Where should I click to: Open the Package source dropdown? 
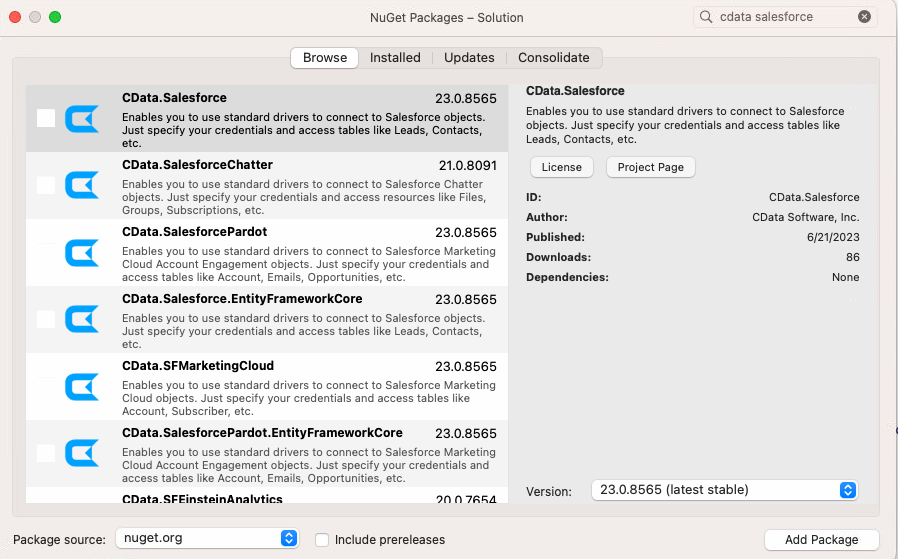(x=207, y=538)
